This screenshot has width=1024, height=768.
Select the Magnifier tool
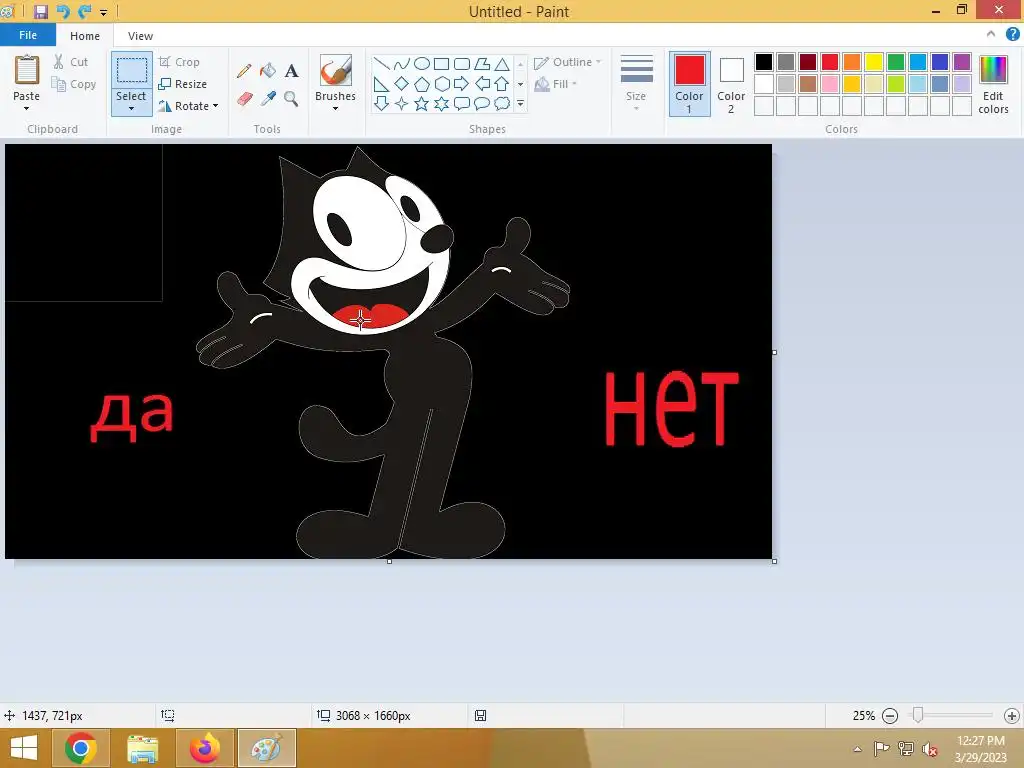(x=291, y=99)
